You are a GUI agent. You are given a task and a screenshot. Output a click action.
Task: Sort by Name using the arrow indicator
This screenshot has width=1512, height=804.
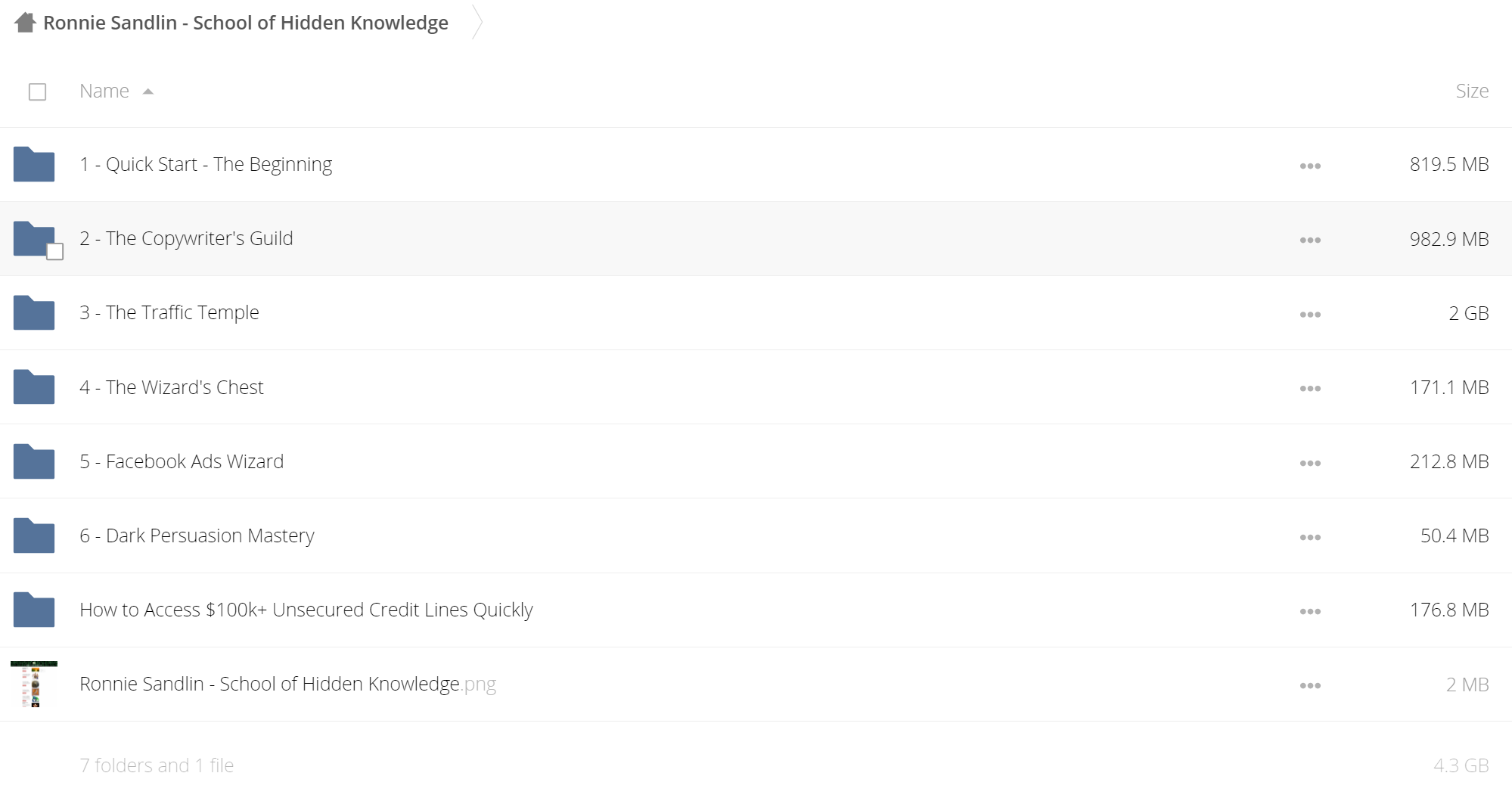[148, 92]
